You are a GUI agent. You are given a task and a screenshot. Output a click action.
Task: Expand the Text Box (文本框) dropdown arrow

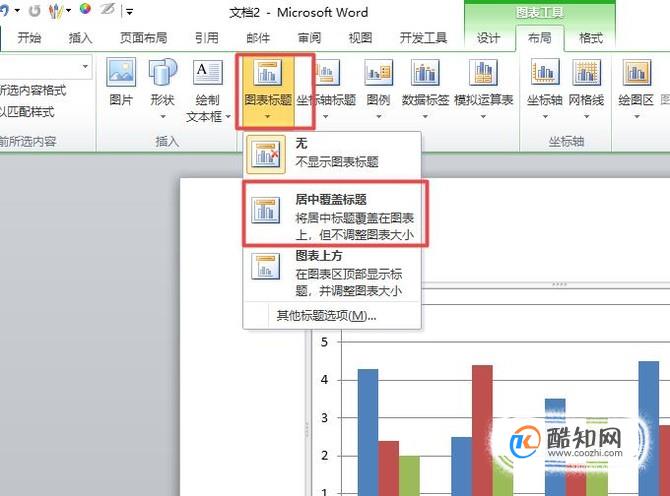tap(228, 116)
